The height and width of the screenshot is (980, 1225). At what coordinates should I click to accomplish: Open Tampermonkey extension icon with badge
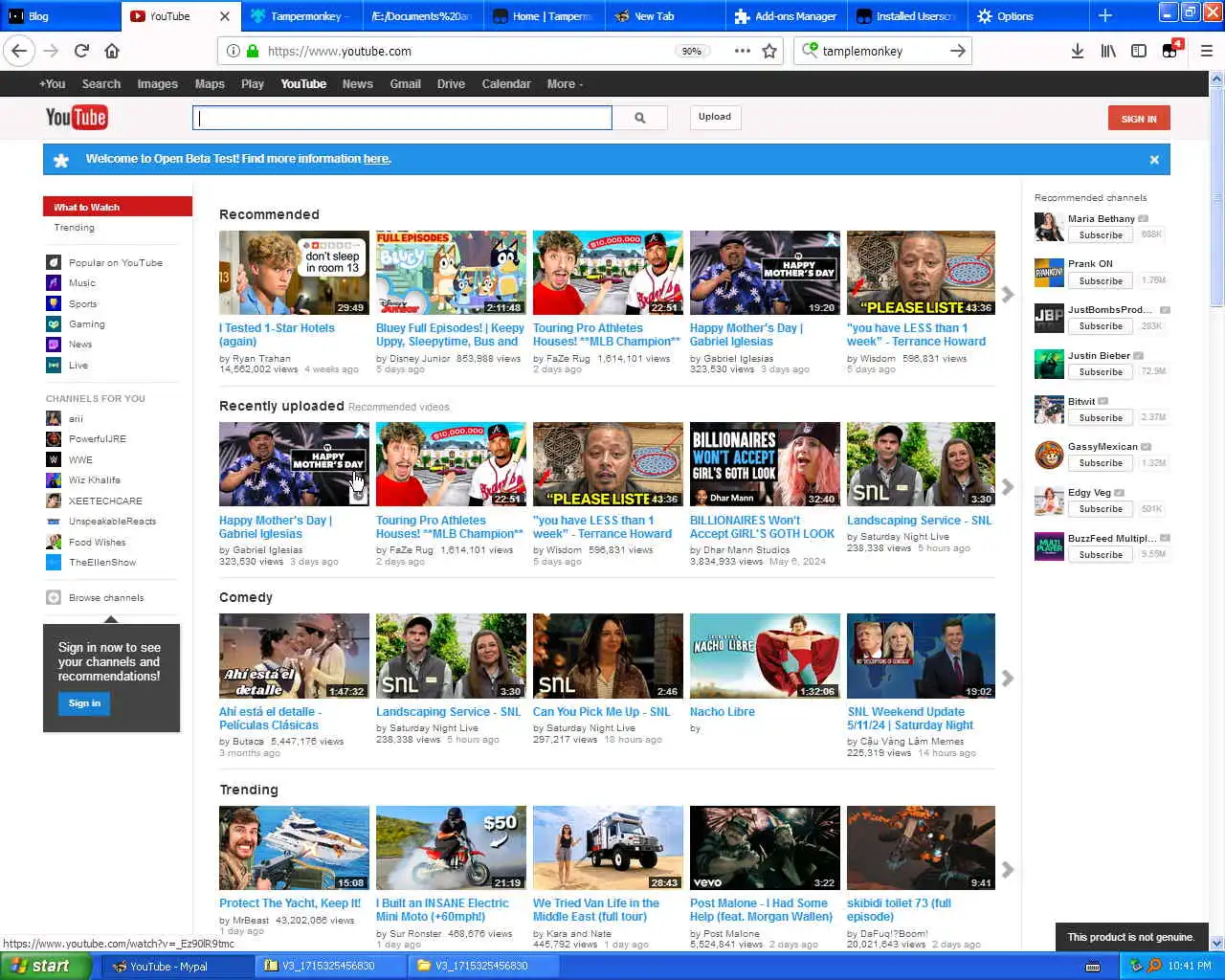coord(1171,50)
